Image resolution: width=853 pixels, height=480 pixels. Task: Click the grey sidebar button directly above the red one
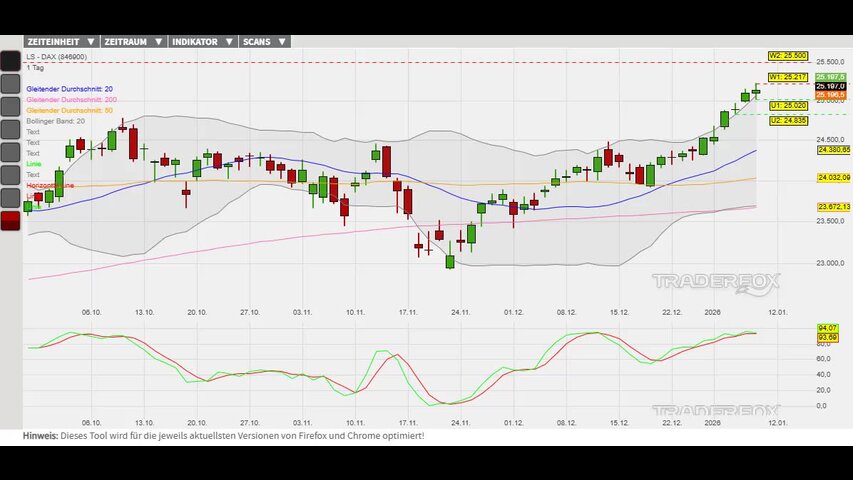(10, 198)
